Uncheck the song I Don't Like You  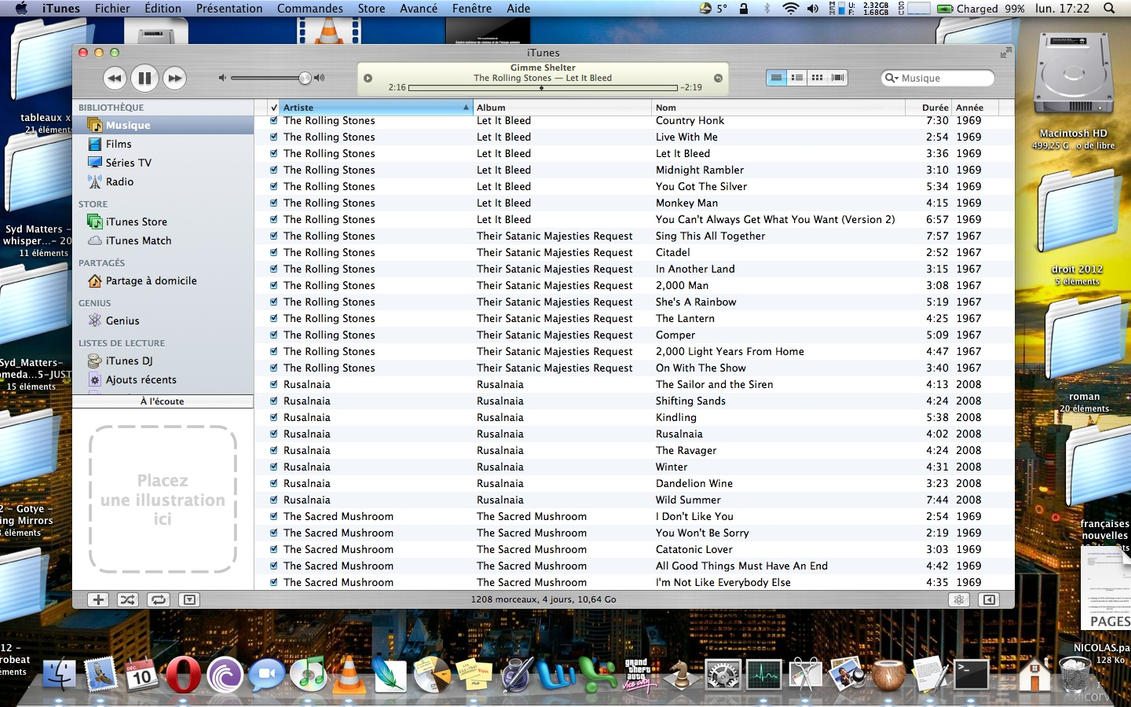[x=273, y=517]
